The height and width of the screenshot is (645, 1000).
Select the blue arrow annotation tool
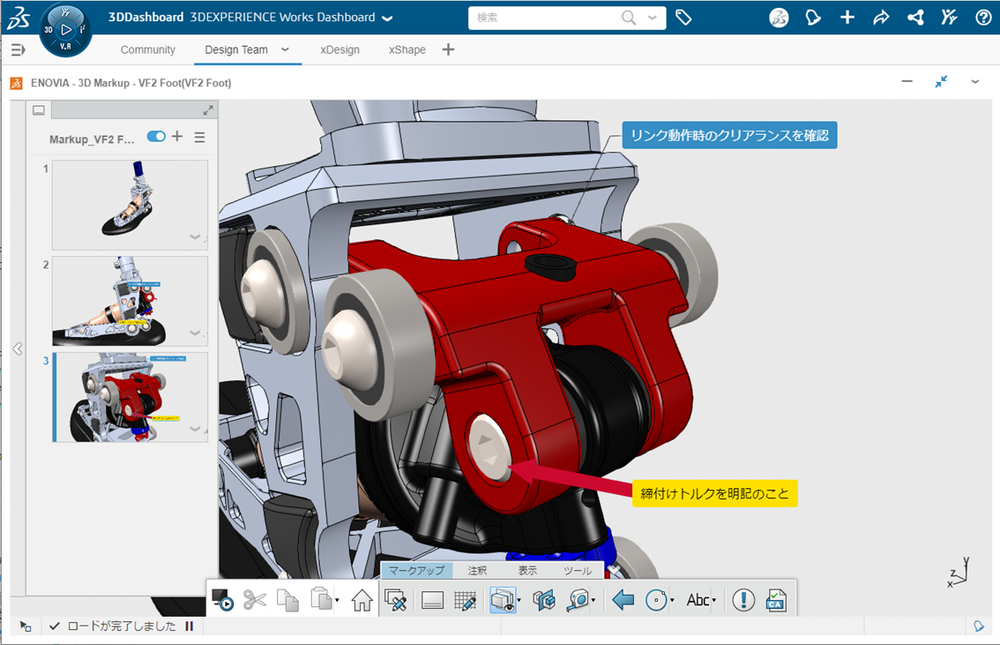622,600
